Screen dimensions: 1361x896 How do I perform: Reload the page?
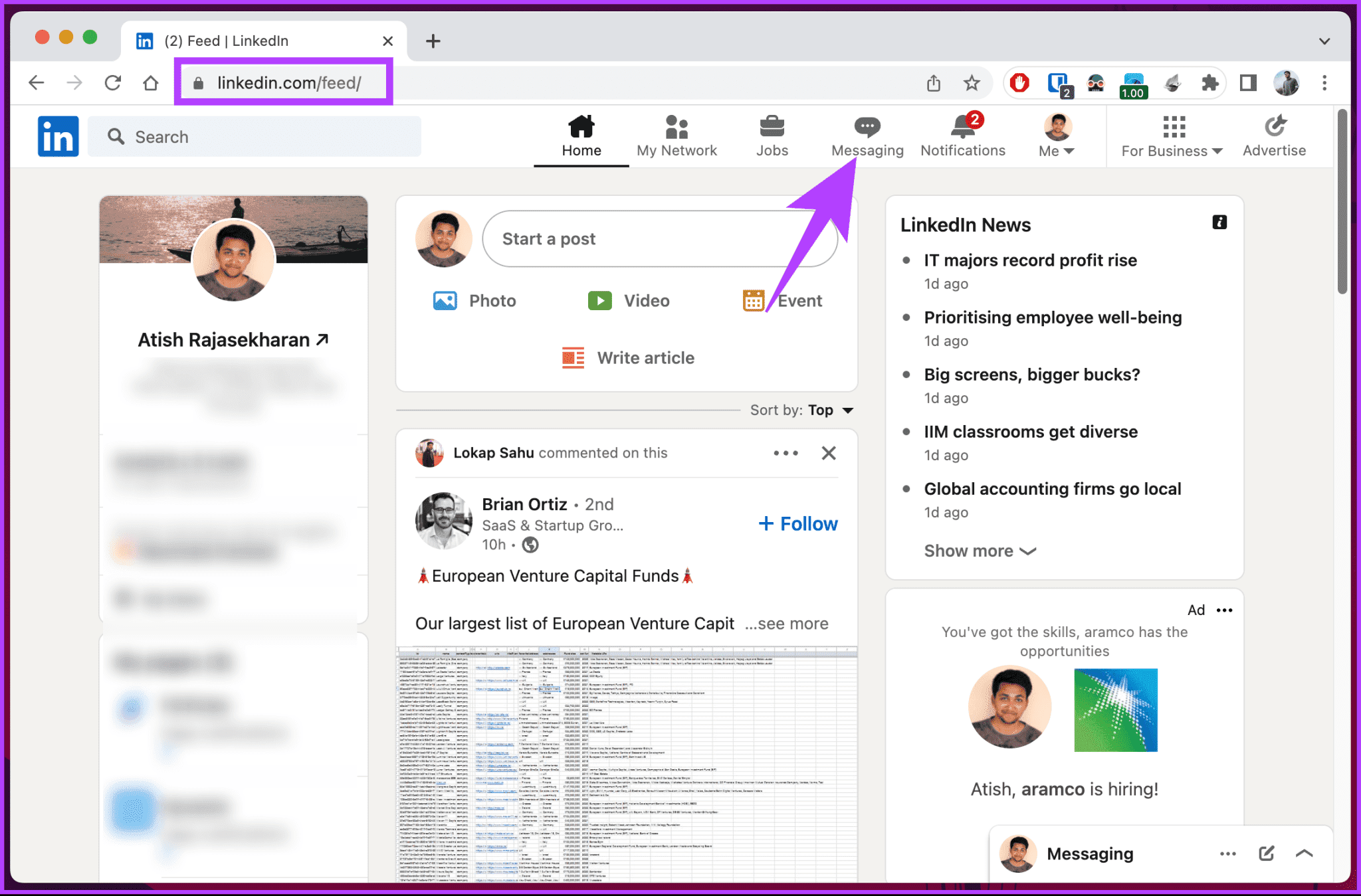click(112, 83)
